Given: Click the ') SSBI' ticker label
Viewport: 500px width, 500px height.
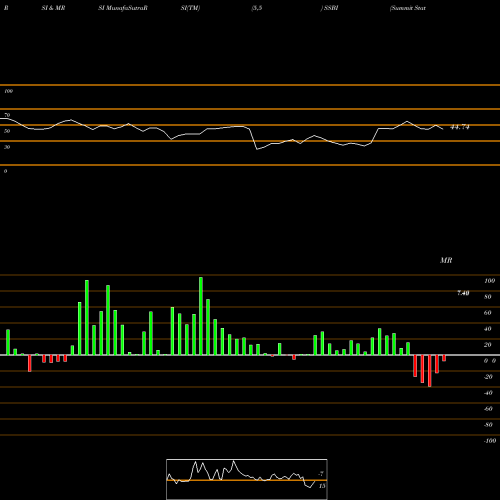Looking at the screenshot, I should tap(330, 8).
